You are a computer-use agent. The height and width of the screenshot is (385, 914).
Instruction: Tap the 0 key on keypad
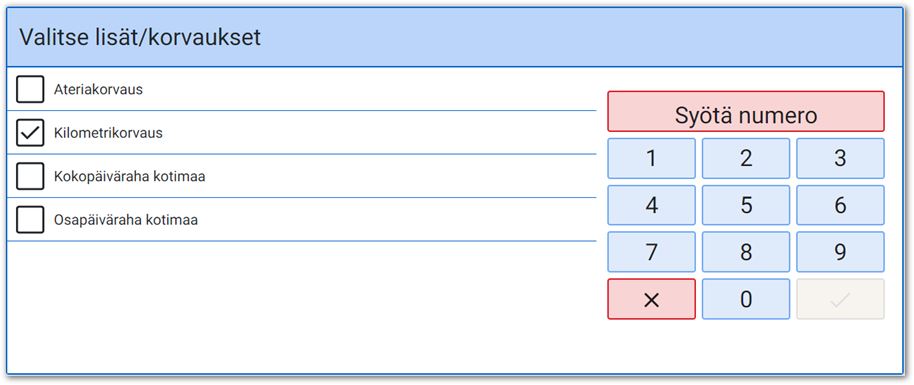coord(746,299)
